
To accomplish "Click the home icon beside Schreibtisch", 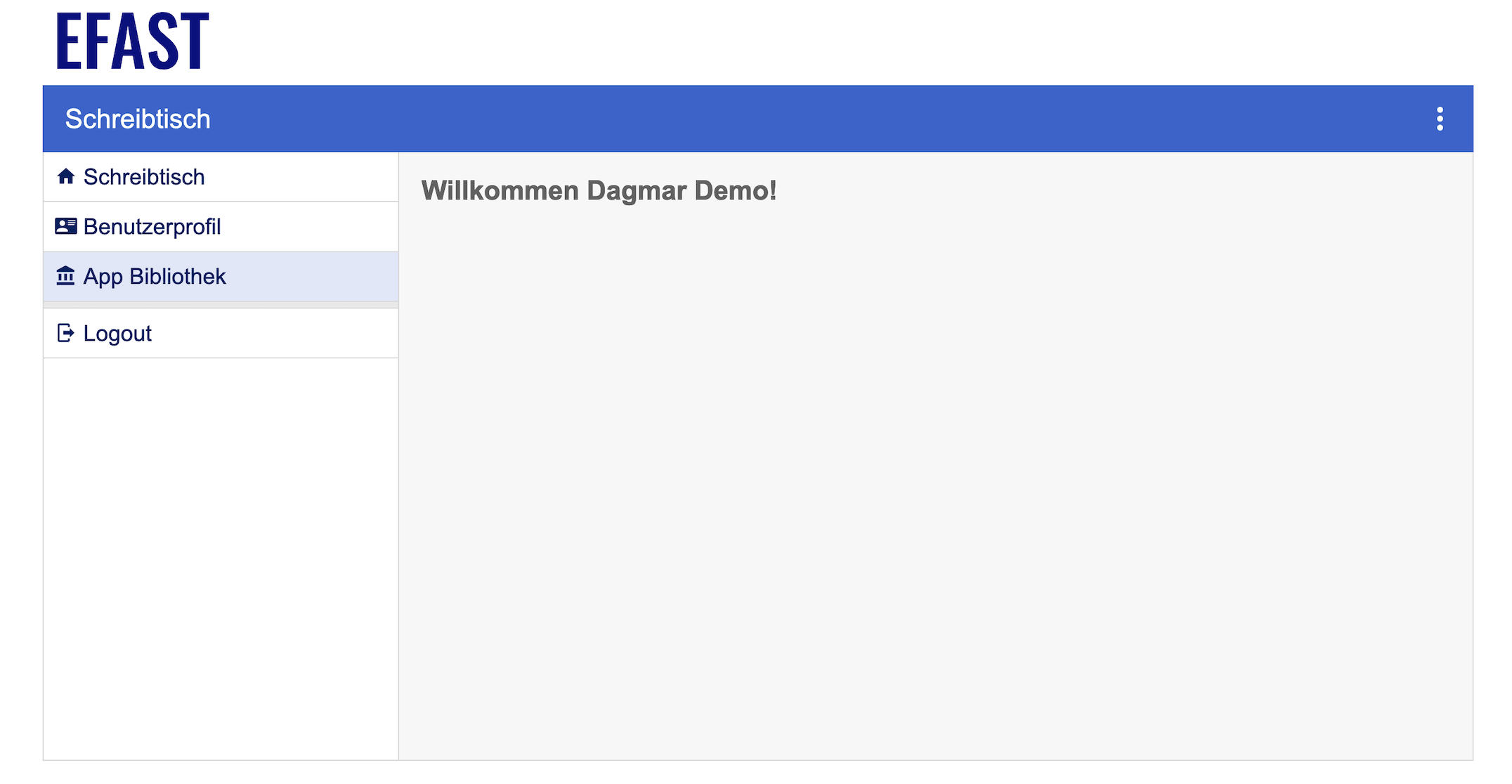I will pyautogui.click(x=66, y=176).
